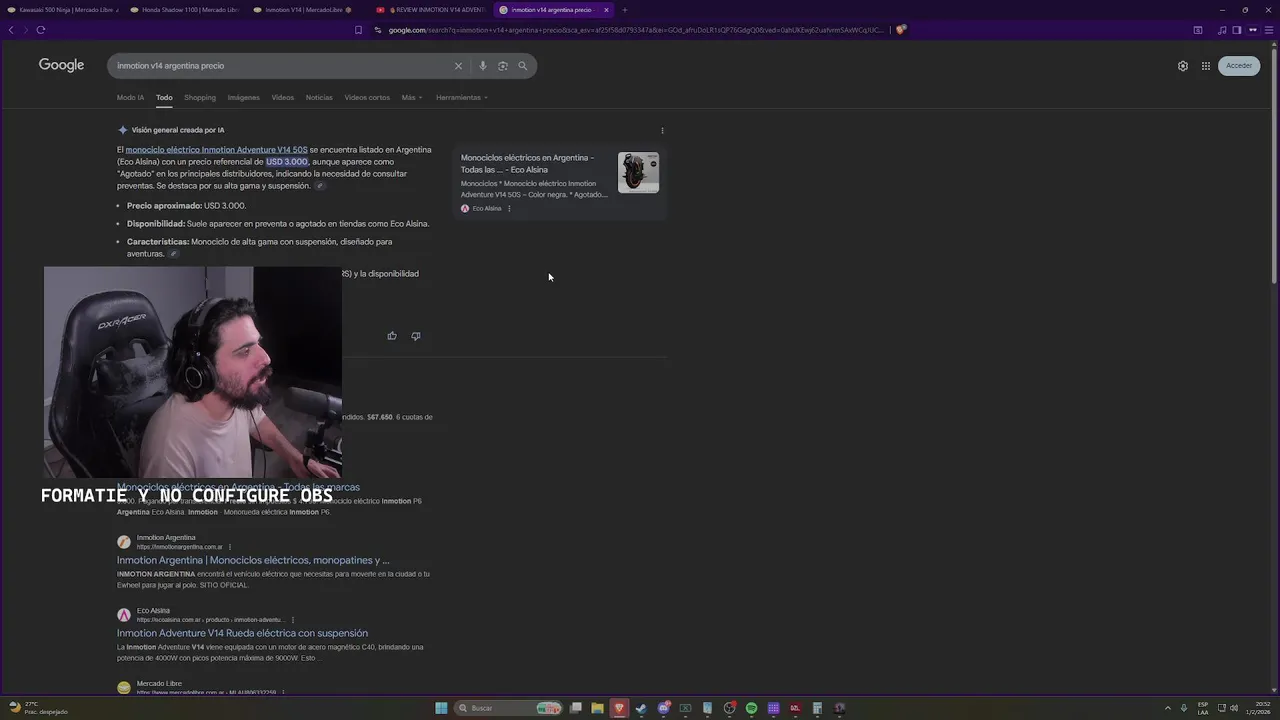Switch to Kawasaki 500 Ninja browser tab

pyautogui.click(x=62, y=10)
